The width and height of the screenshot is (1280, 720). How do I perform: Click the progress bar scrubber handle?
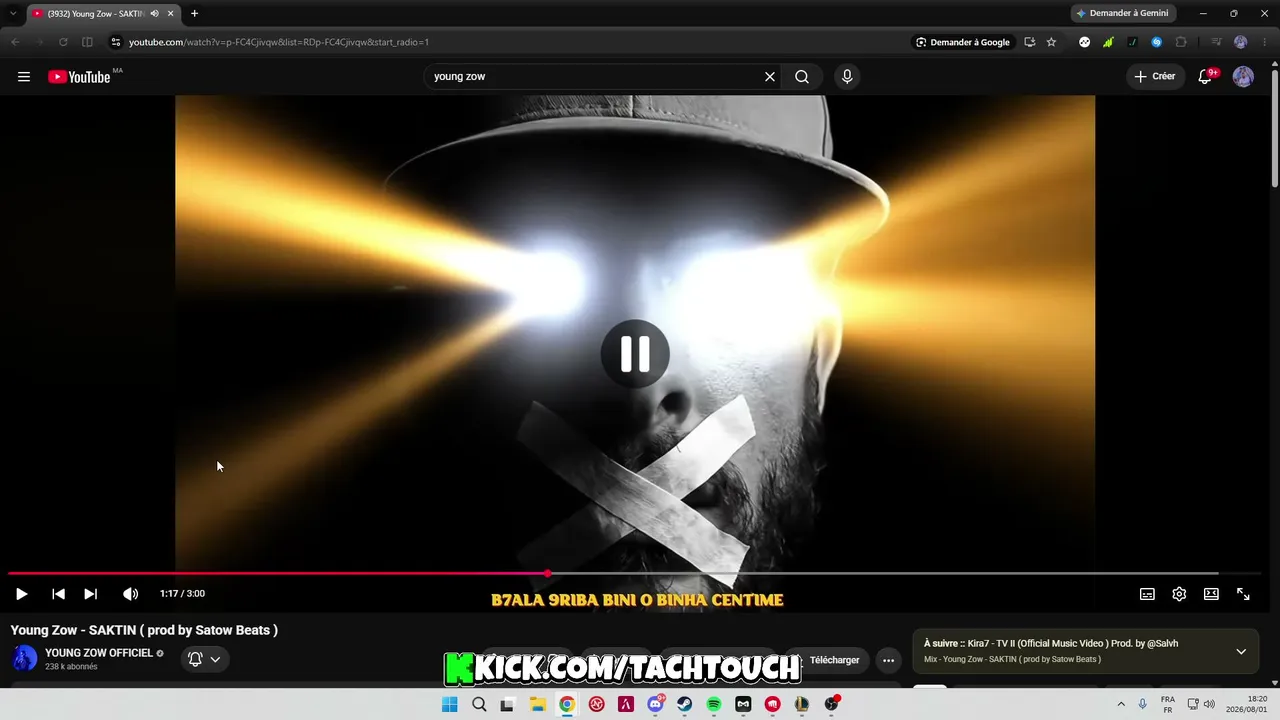(548, 574)
